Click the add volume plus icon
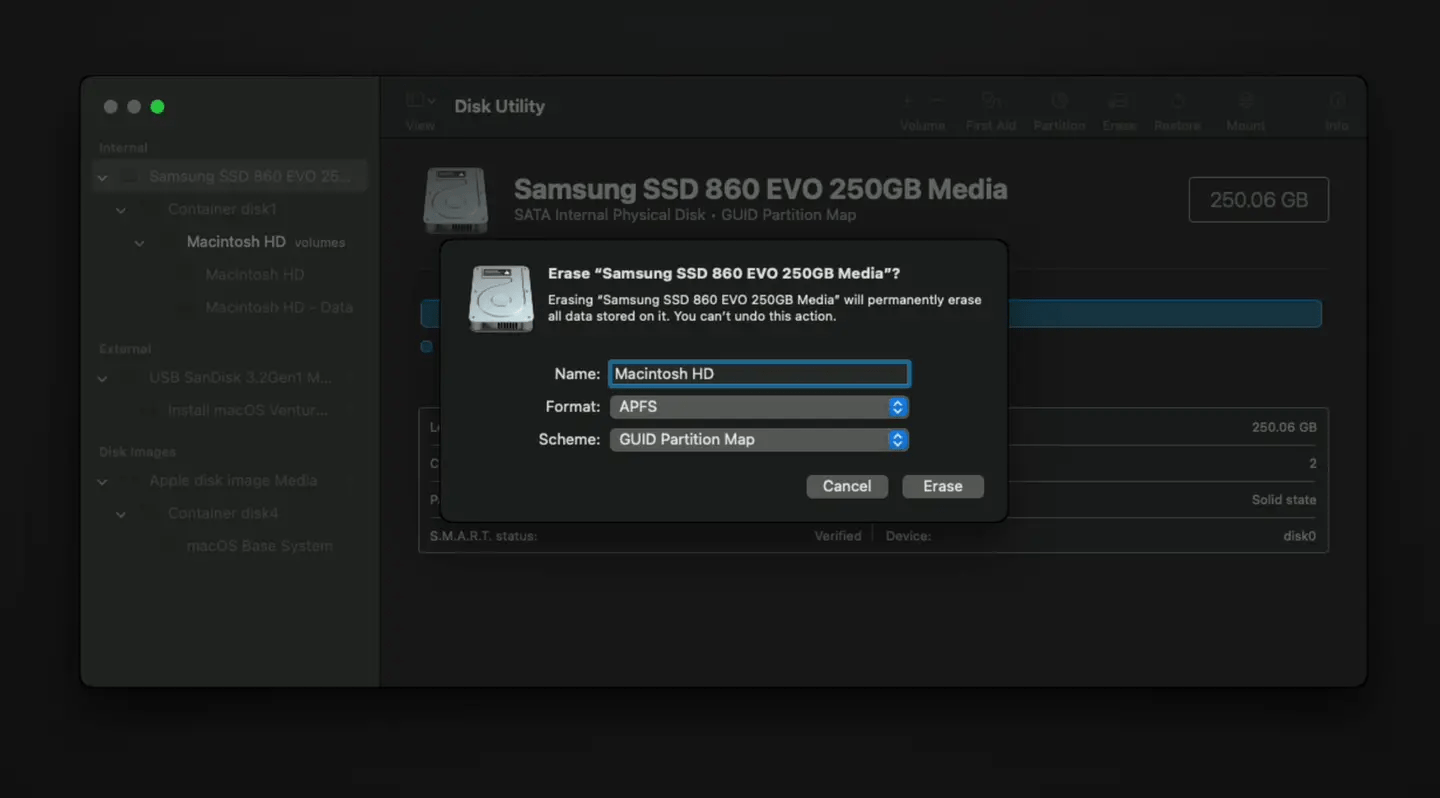The image size is (1440, 798). pyautogui.click(x=908, y=101)
